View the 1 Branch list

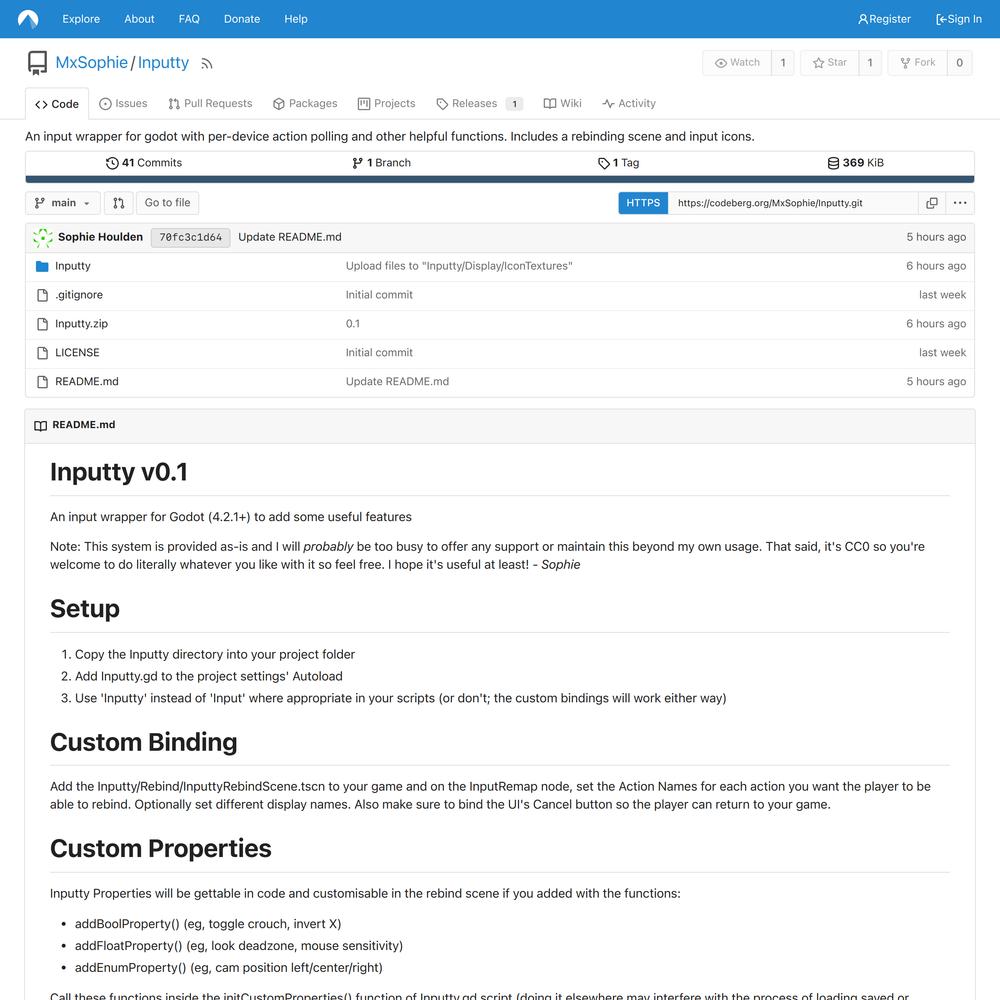click(x=381, y=163)
